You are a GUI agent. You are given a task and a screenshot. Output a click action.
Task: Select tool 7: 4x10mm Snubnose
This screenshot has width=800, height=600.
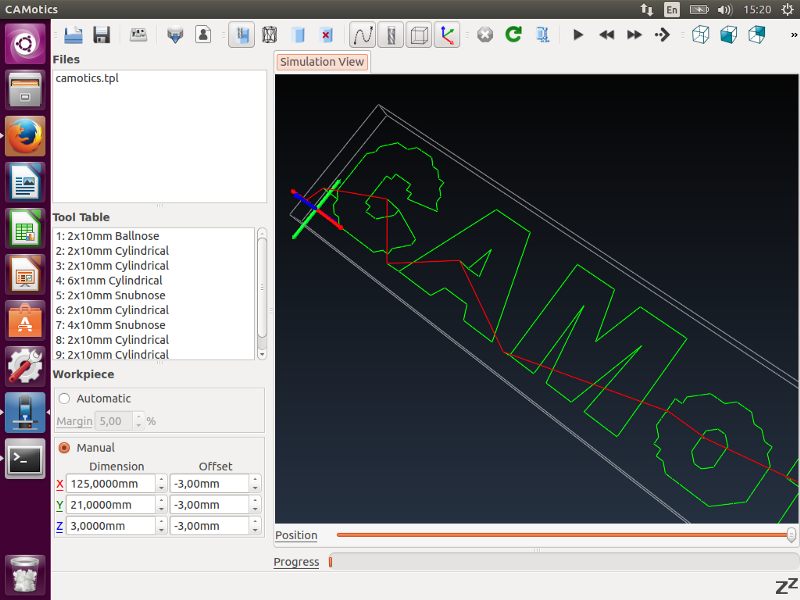click(111, 324)
